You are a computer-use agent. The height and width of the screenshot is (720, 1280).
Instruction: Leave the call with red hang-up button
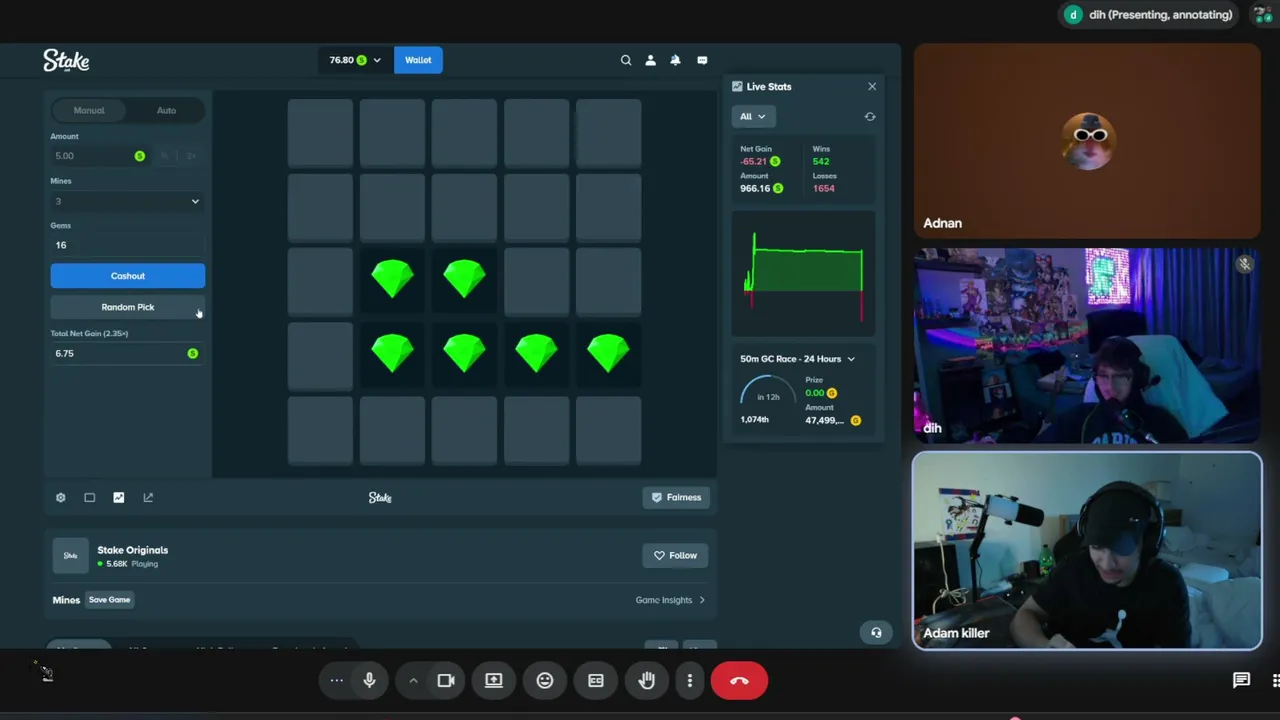coord(739,681)
